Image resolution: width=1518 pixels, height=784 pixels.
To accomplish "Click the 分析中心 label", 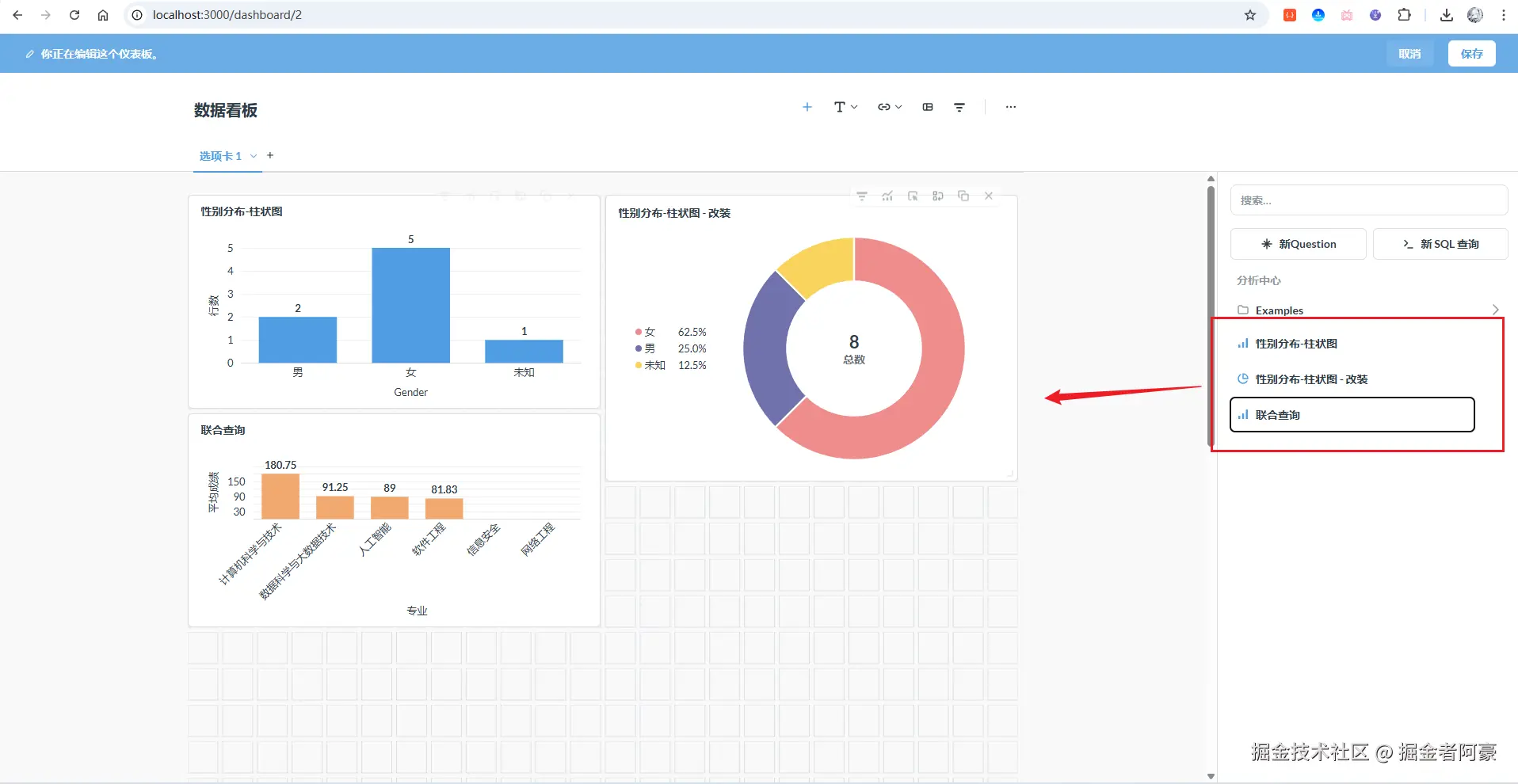I will [1258, 280].
